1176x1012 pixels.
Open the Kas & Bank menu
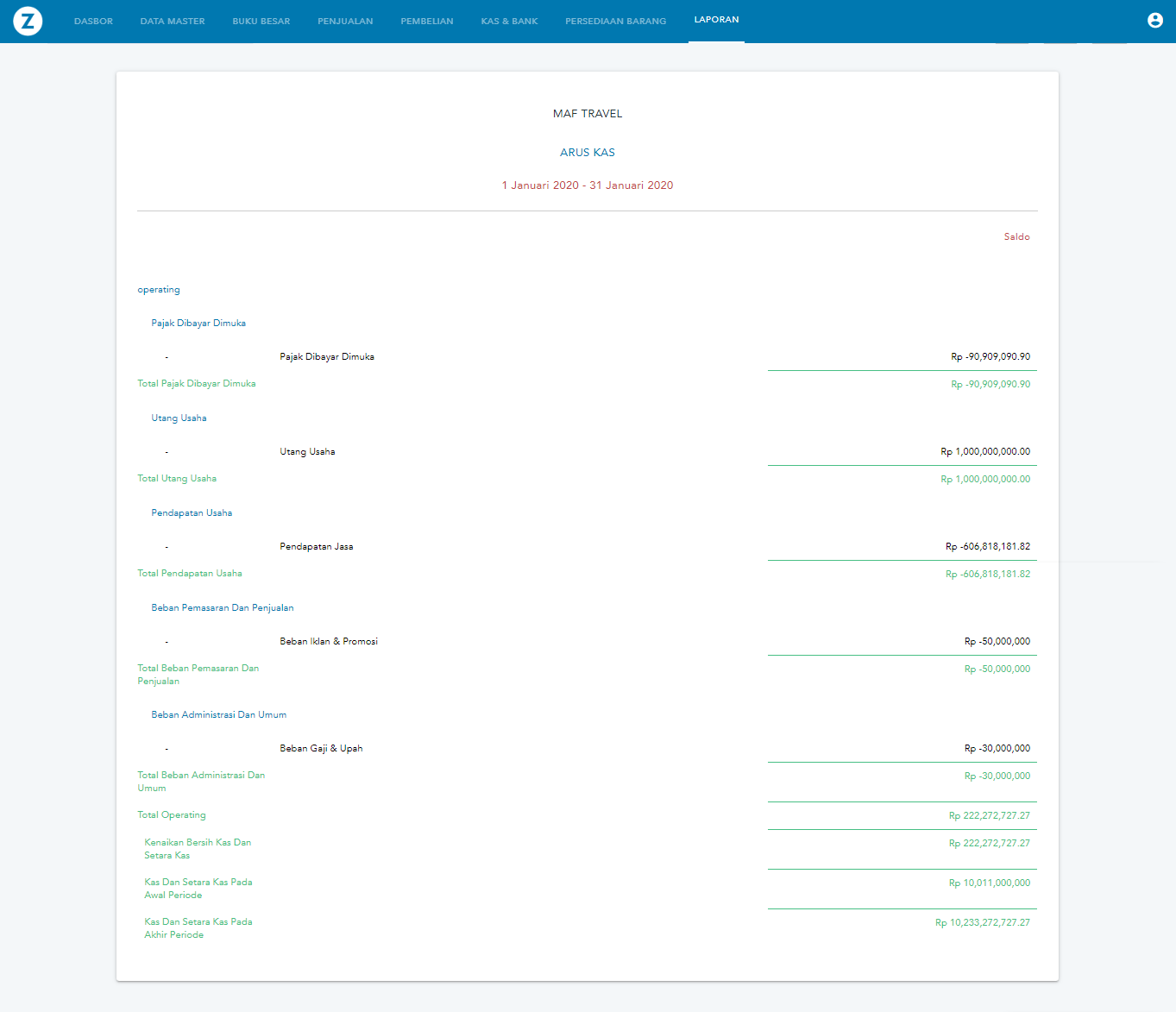(x=509, y=22)
